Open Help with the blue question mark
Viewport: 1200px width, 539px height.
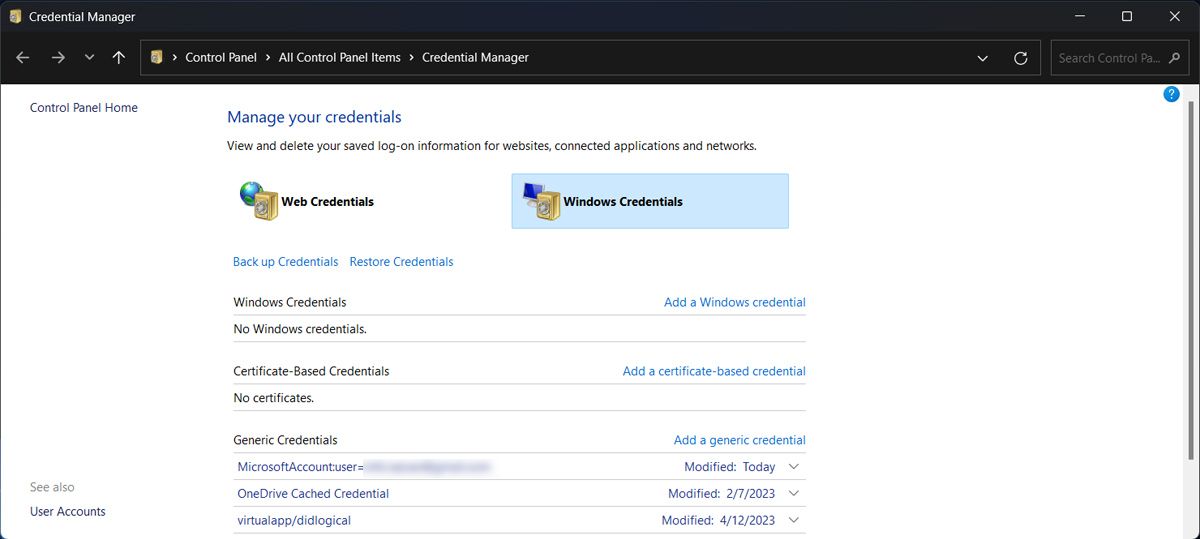coord(1172,94)
